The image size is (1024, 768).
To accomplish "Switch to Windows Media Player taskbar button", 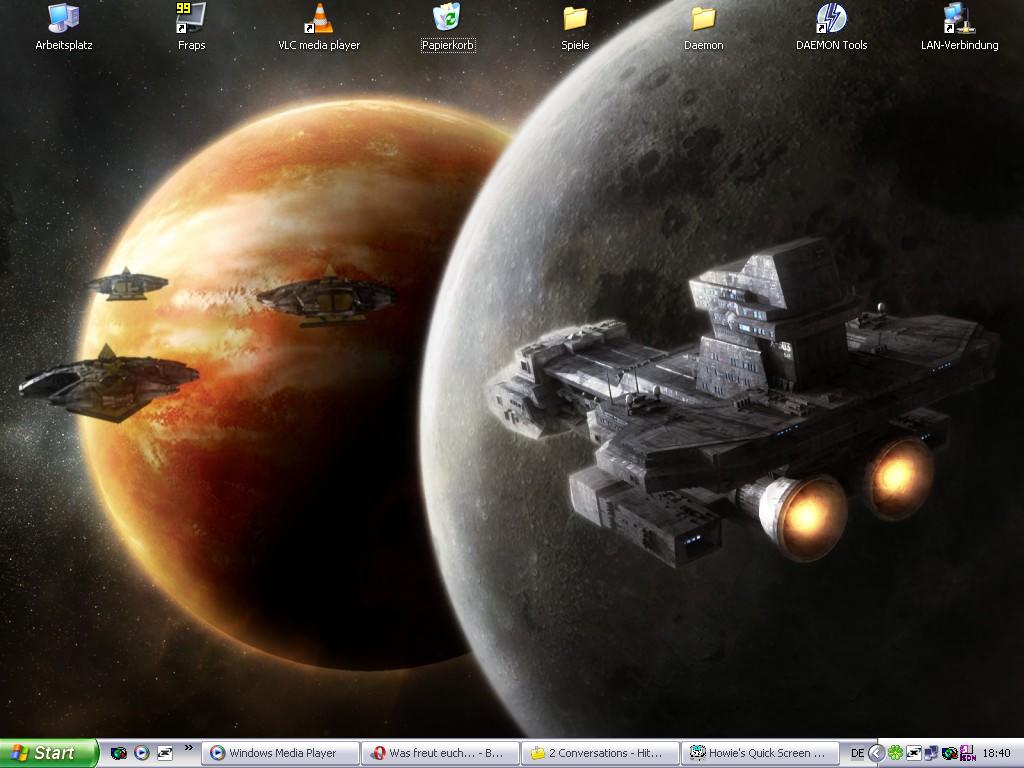I will pos(281,753).
